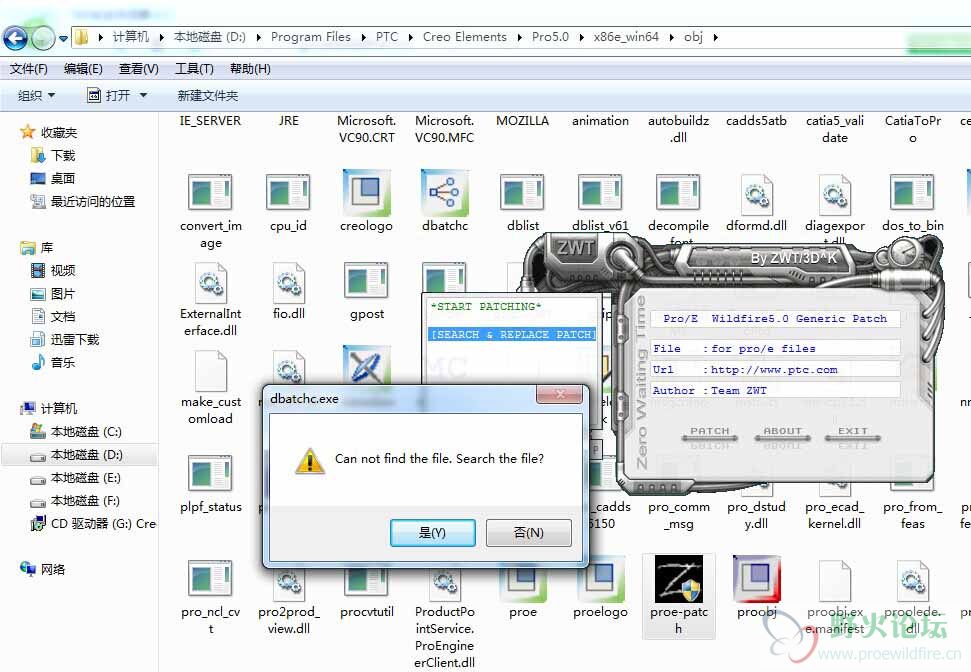Select dblist file icon
This screenshot has width=971, height=672.
pos(523,193)
